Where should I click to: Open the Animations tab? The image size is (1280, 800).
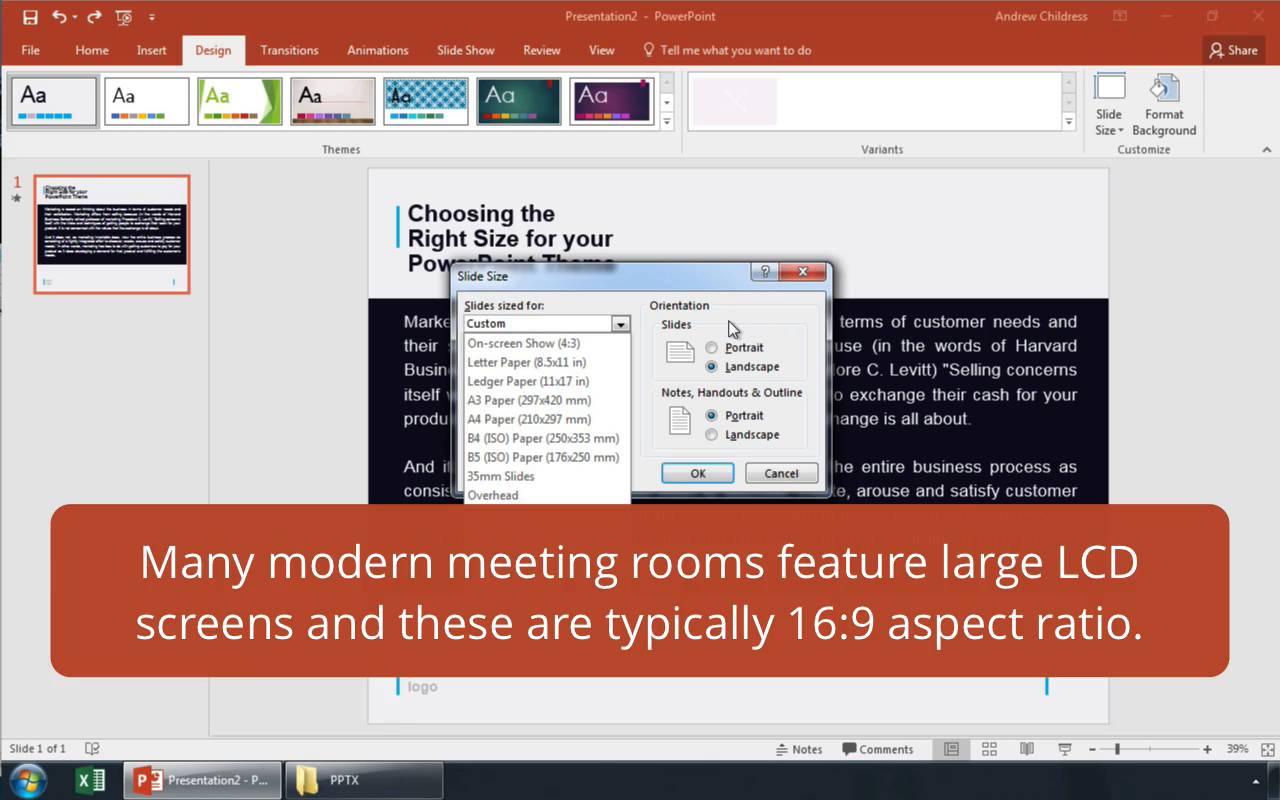tap(378, 50)
